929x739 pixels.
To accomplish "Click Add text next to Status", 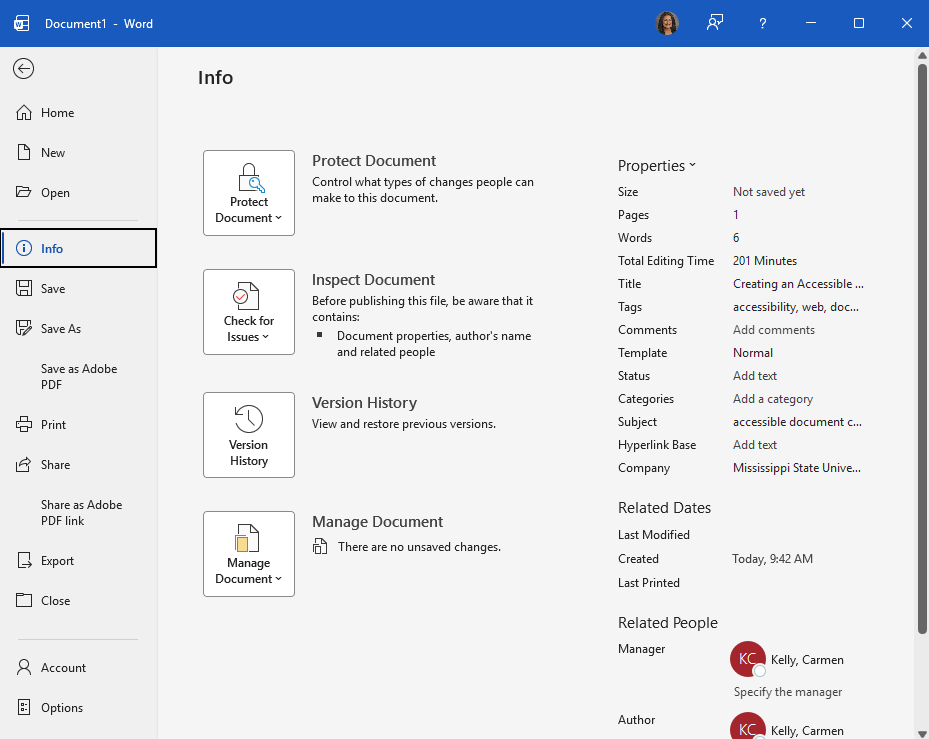I will [755, 376].
